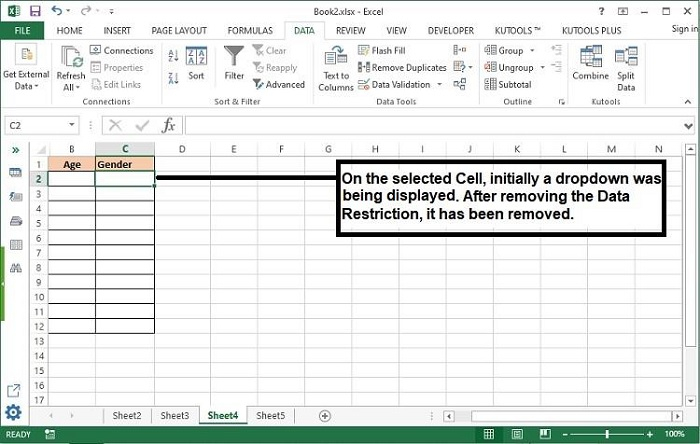This screenshot has width=700, height=444.
Task: Switch to Page Break Preview
Action: tap(545, 434)
